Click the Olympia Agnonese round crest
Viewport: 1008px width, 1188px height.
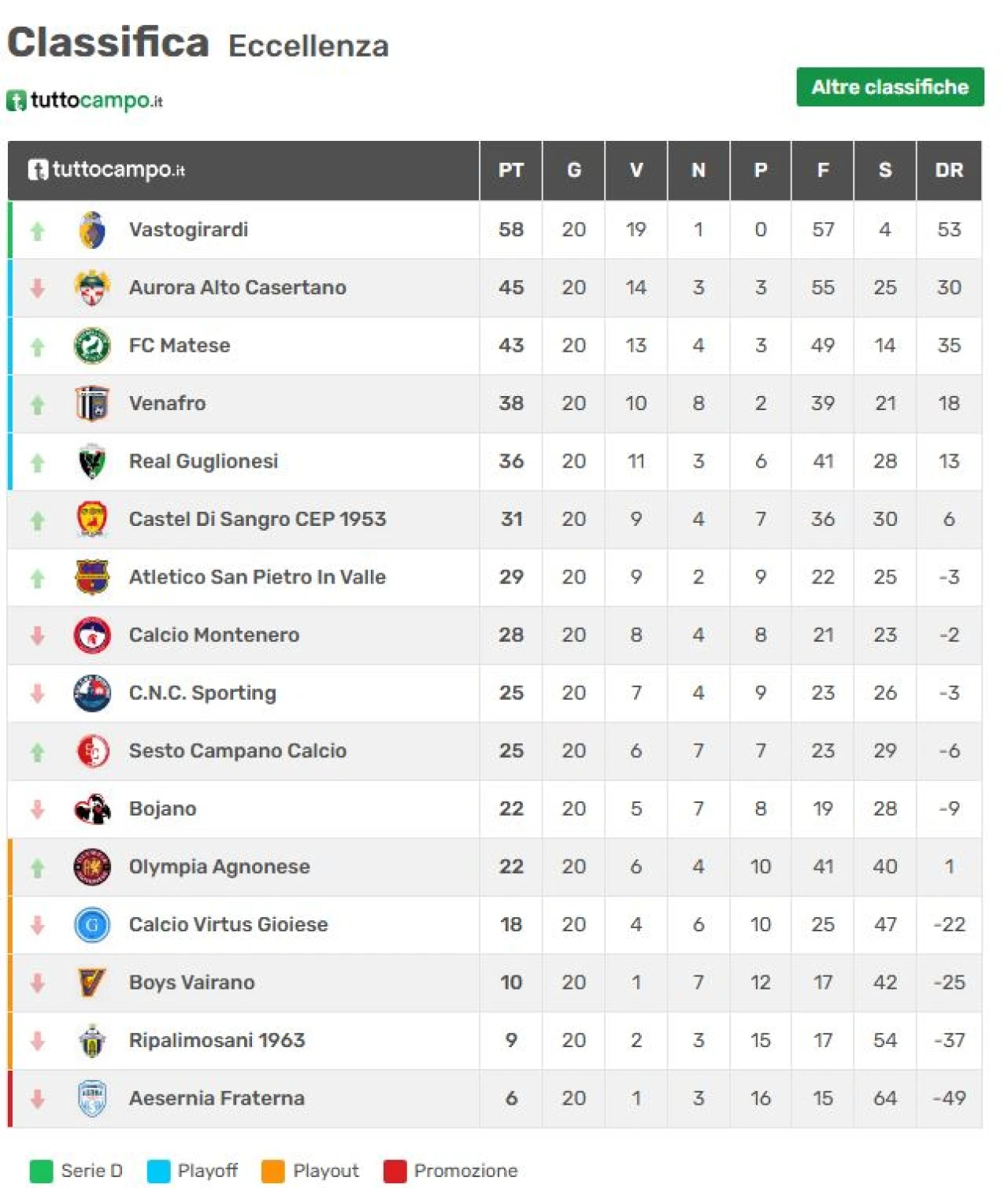(x=92, y=867)
